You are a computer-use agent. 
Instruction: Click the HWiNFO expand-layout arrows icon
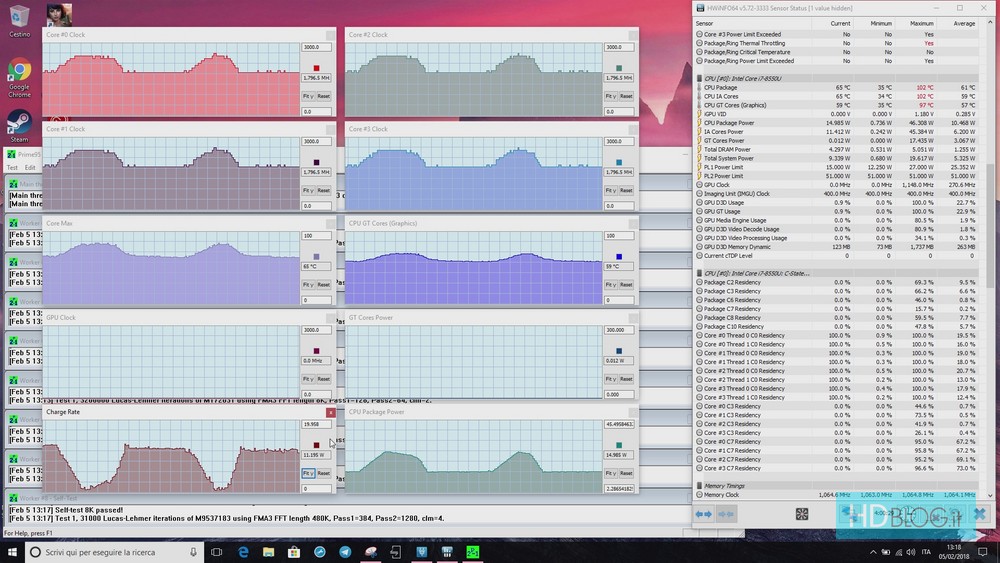704,514
